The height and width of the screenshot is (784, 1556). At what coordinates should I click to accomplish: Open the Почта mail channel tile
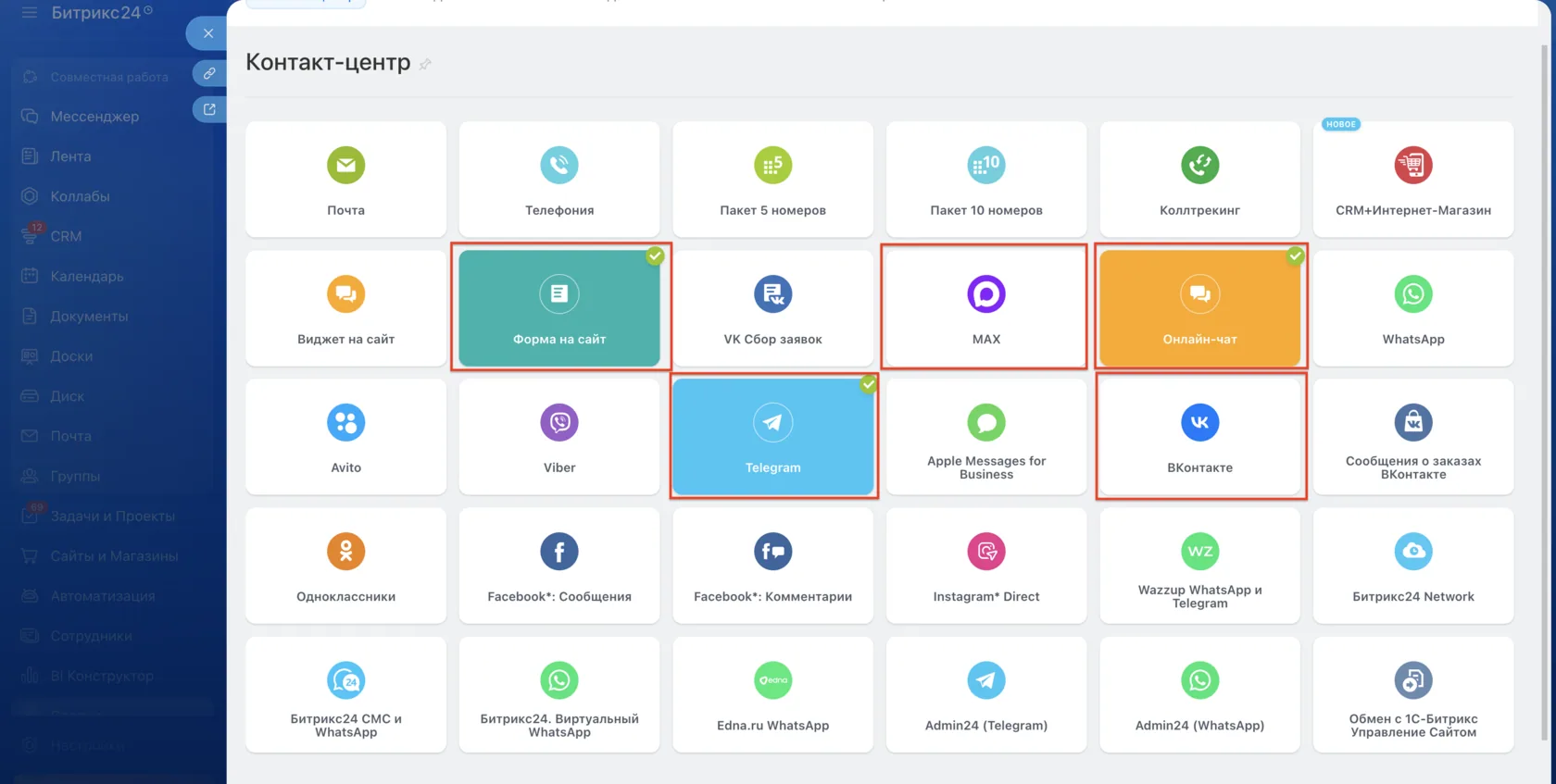pos(345,179)
